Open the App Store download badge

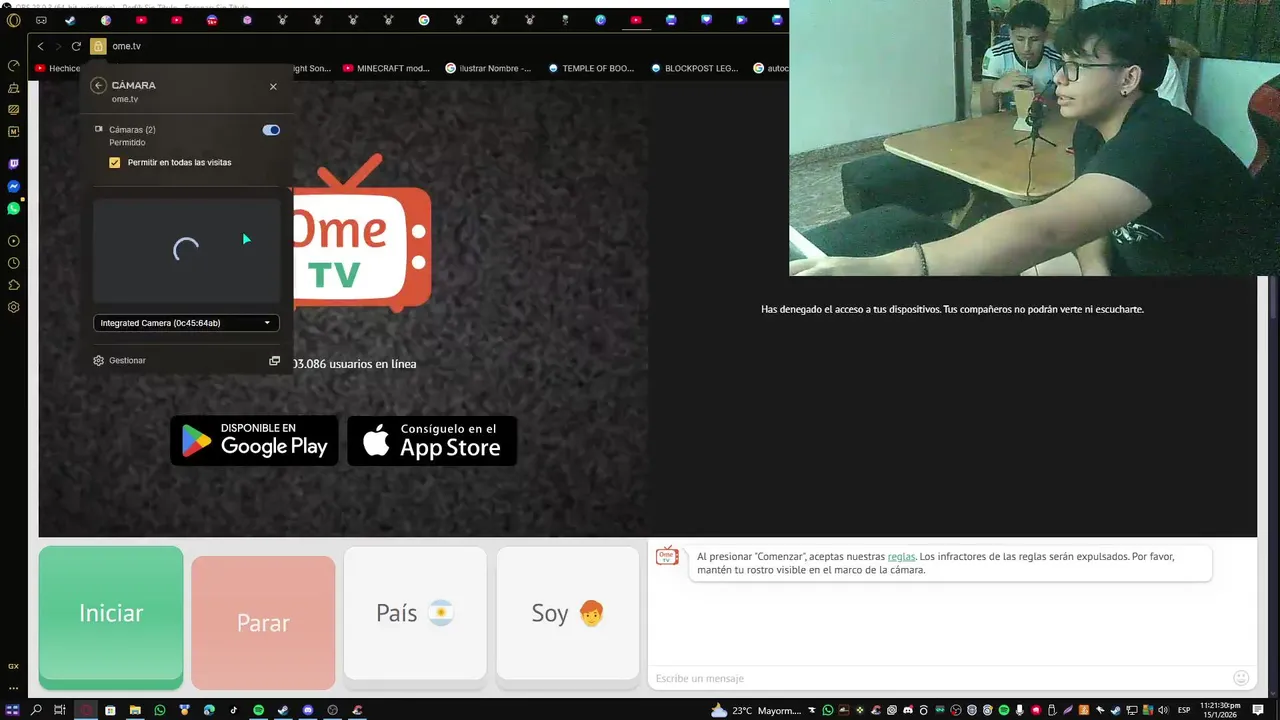pos(432,441)
